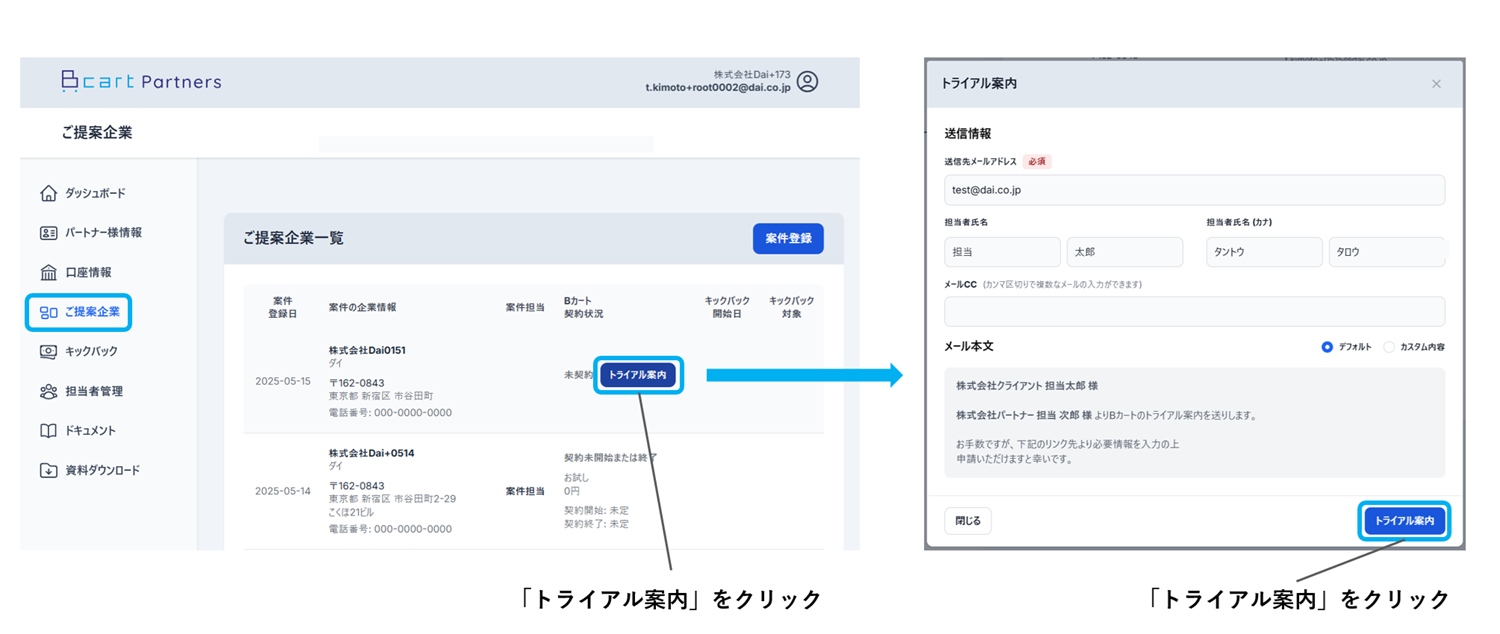This screenshot has height=634, width=1500.
Task: Click the 未契約 status text
Action: [579, 376]
